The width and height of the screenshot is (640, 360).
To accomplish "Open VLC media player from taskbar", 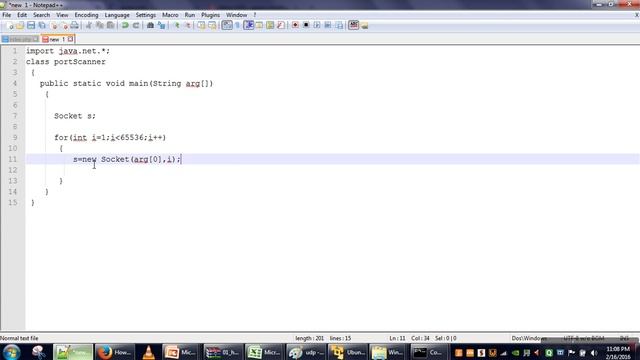I will click(x=149, y=352).
